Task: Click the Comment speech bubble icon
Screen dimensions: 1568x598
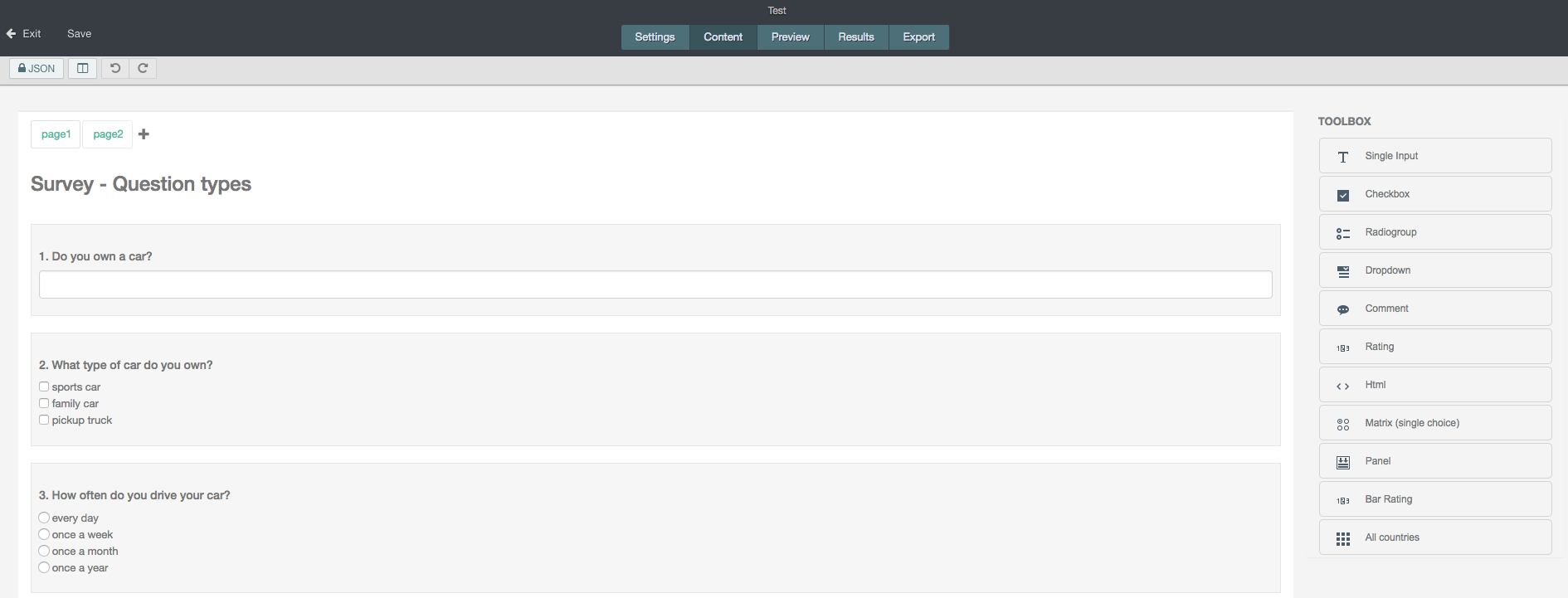Action: [1343, 309]
